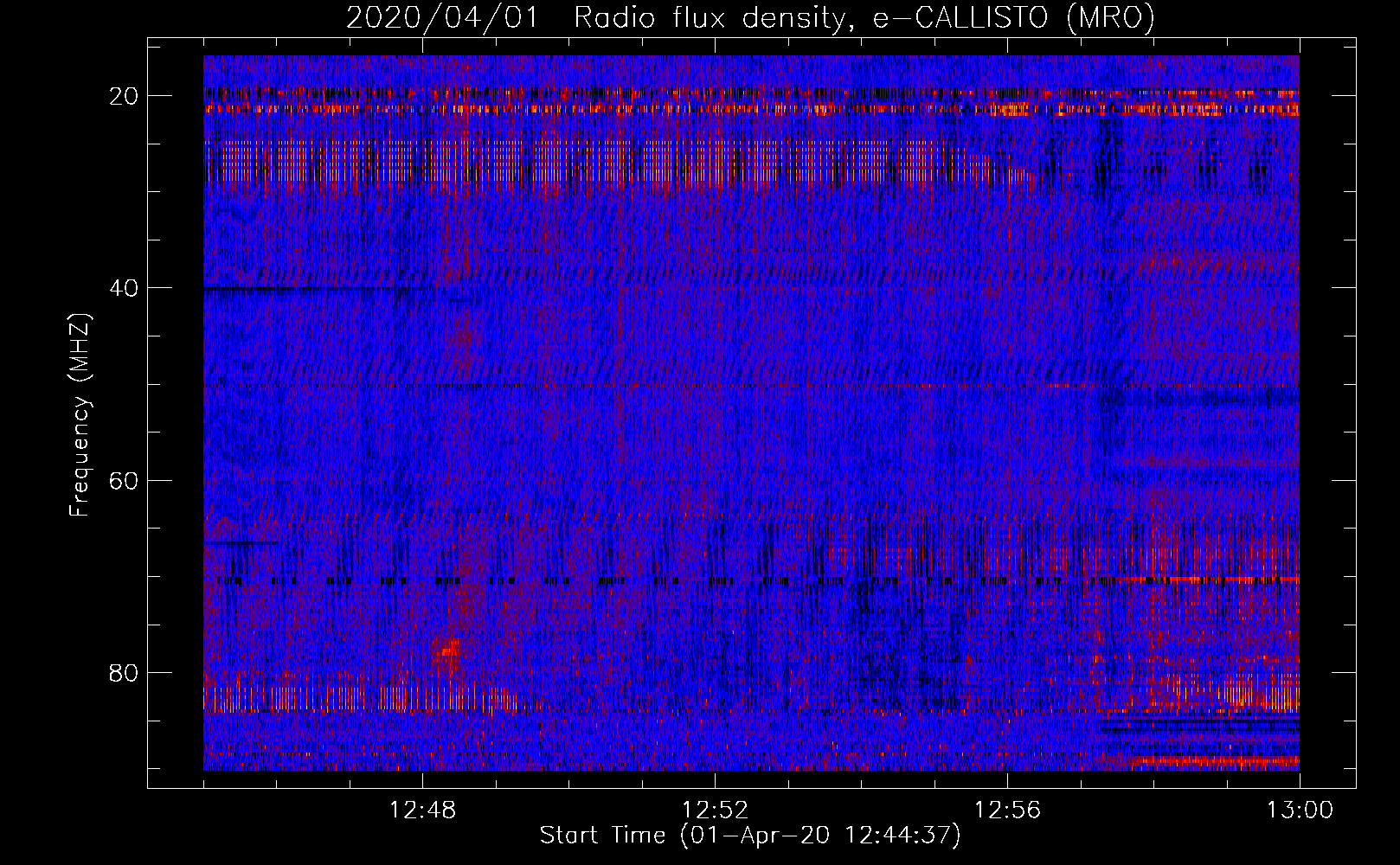The image size is (1400, 865).
Task: Click the plot title 'Radio flux density, e-CALLISTO (MRO)'
Action: click(864, 17)
